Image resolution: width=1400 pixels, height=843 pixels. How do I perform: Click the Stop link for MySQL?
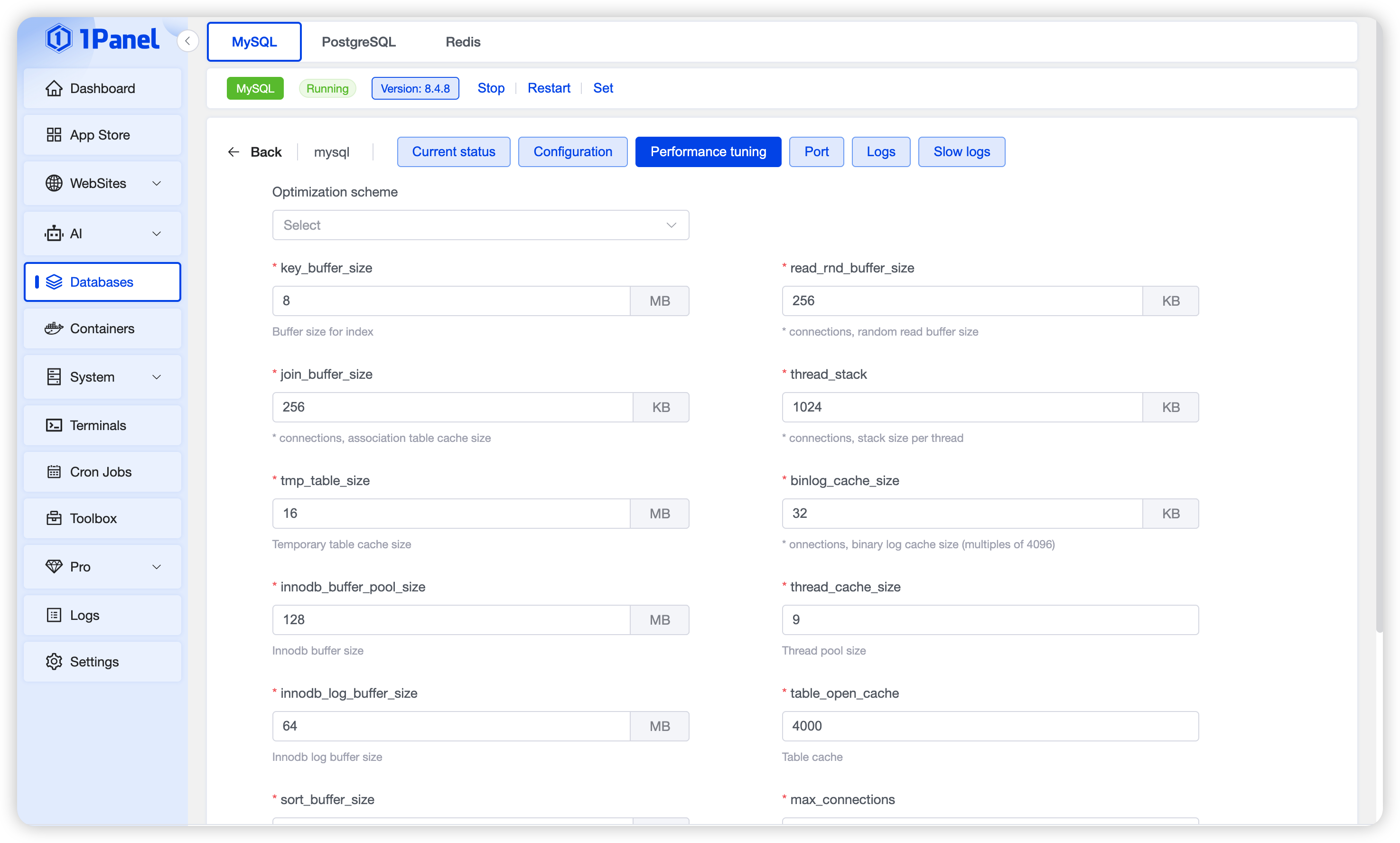(x=491, y=88)
